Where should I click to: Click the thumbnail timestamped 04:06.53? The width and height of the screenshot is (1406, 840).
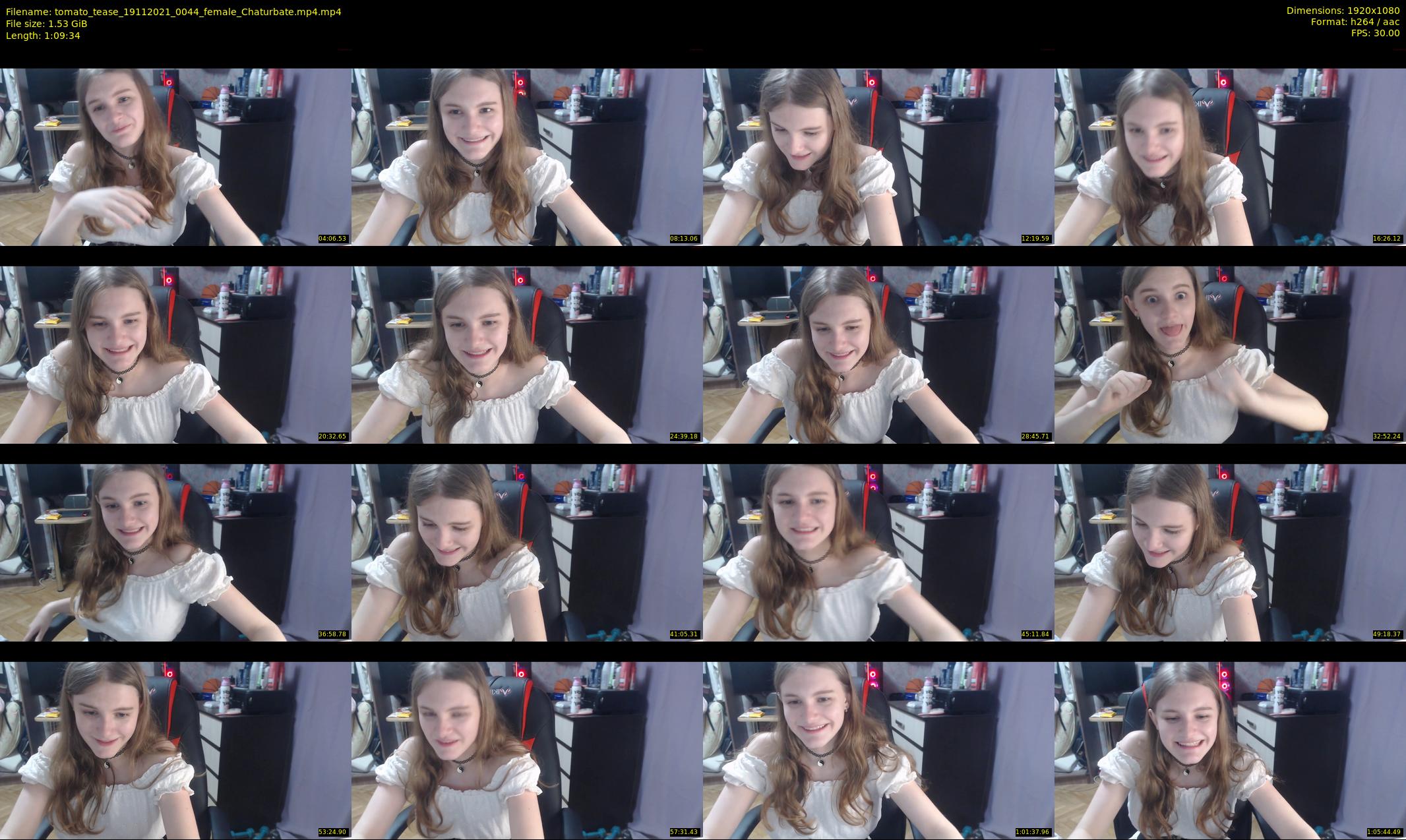point(175,157)
